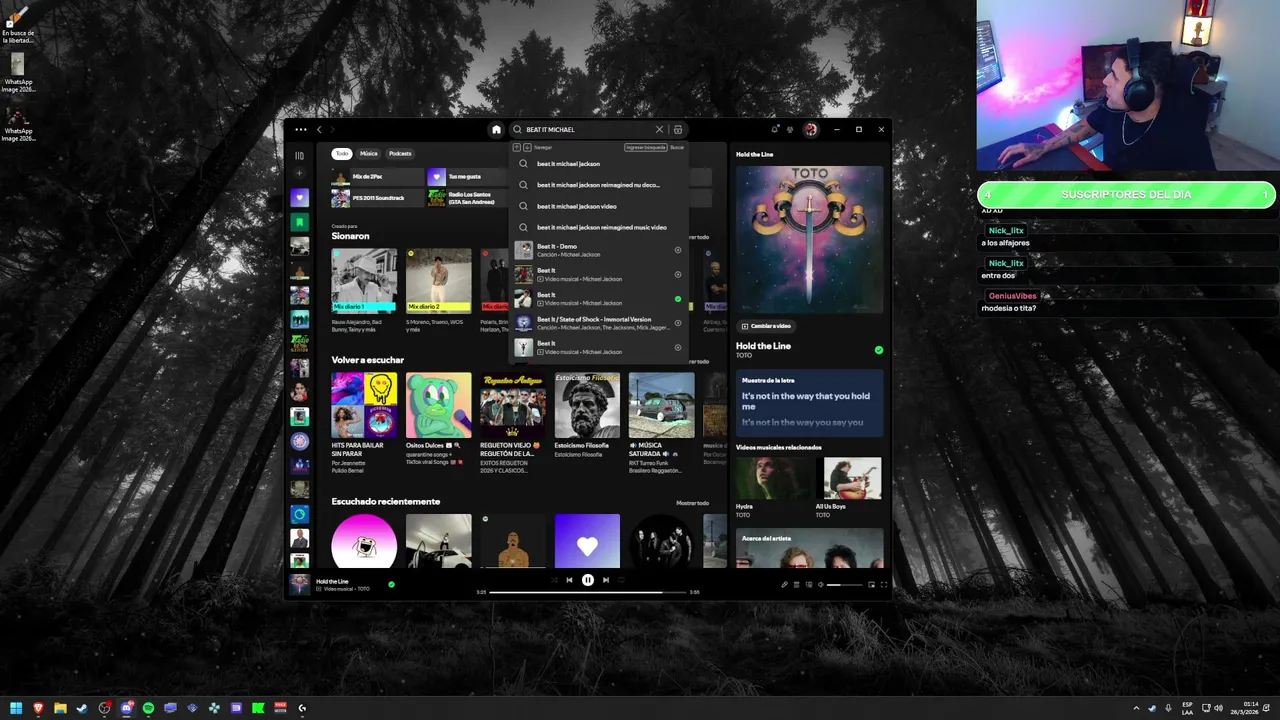Select the Música filter chip
The image size is (1280, 720).
point(369,153)
